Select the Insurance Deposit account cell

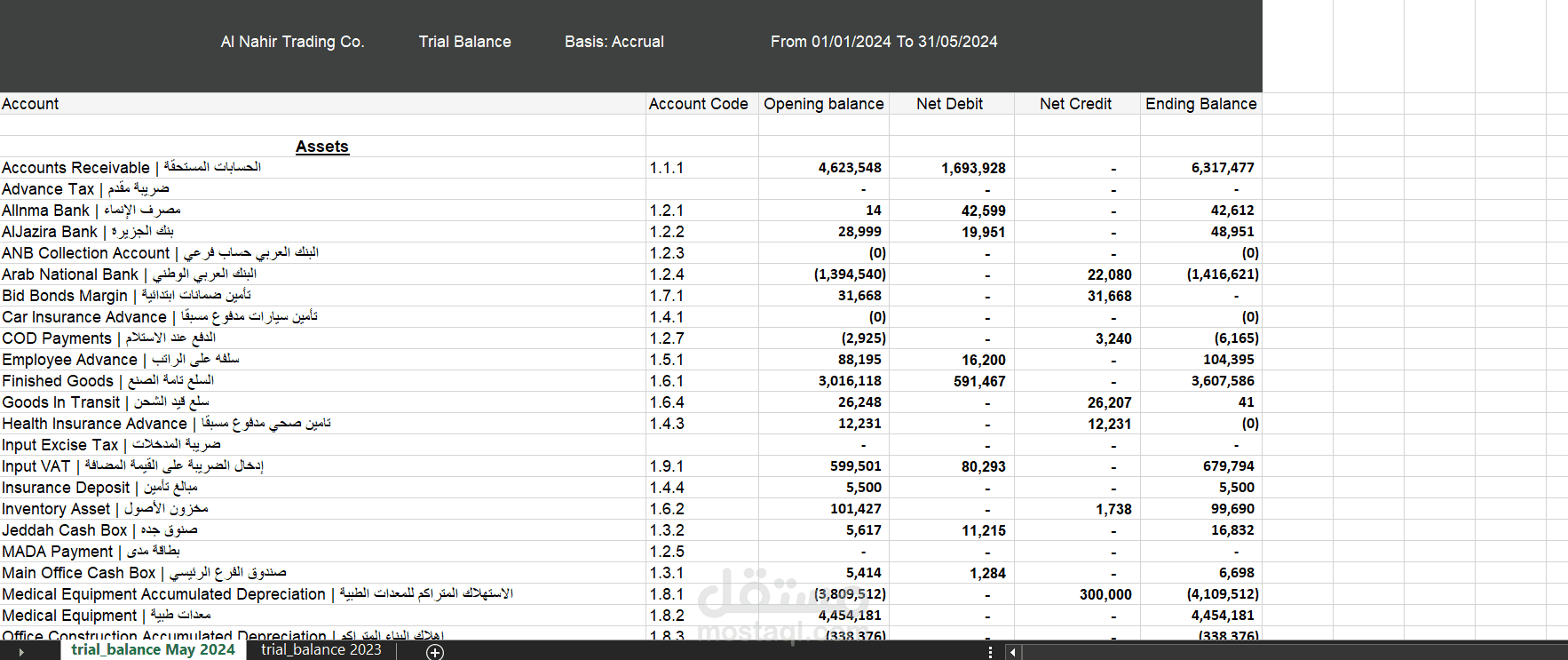[x=322, y=488]
